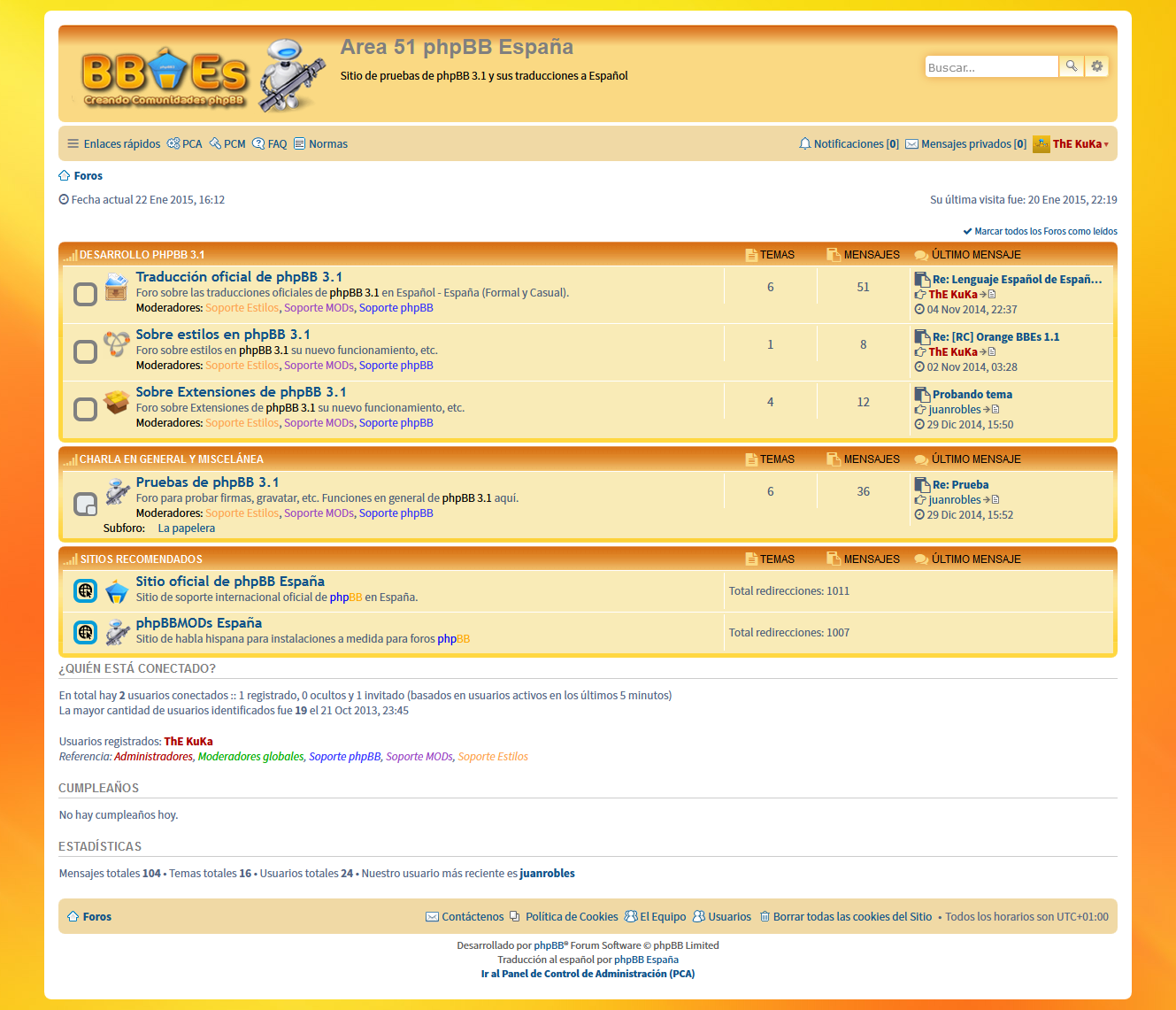The width and height of the screenshot is (1176, 1010).
Task: Click the Notificaciones bell icon
Action: click(x=805, y=143)
